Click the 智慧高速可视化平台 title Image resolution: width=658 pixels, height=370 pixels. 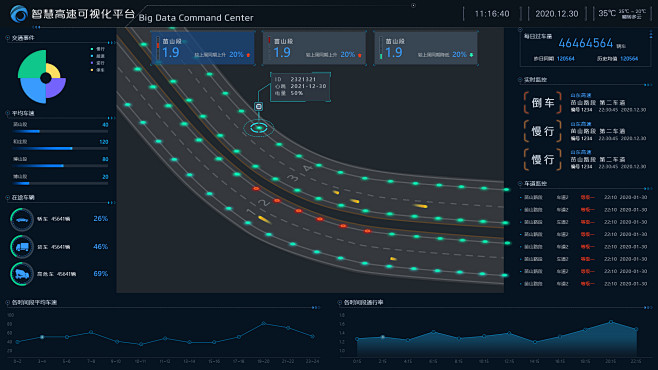click(83, 14)
